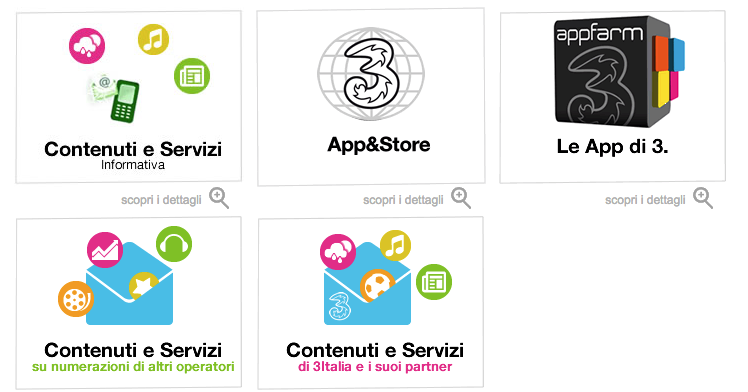Click 'su numerazioni di altri operatori' green text

point(133,367)
